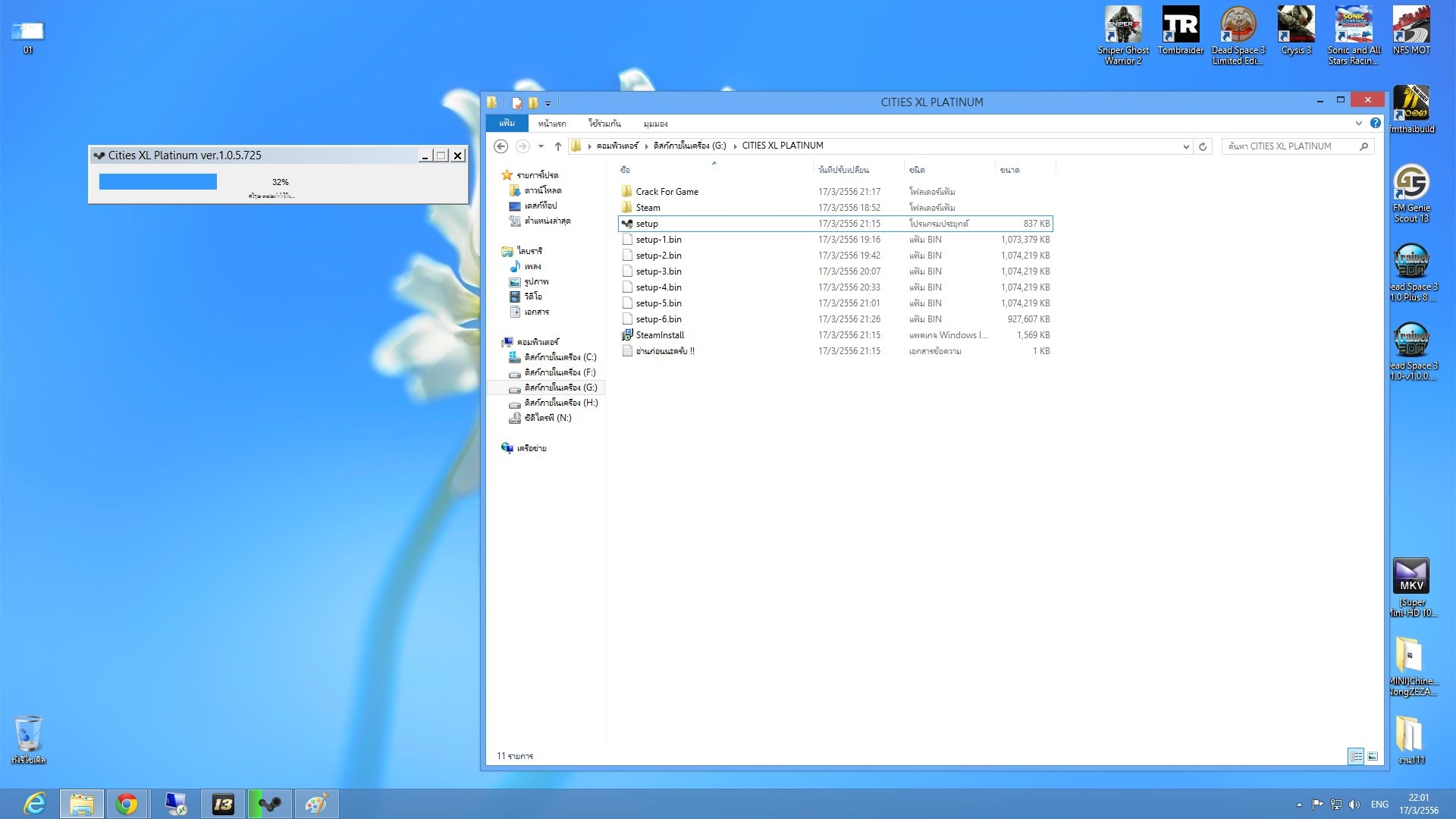Expand the ribbon with the chevron arrow
Screen dimensions: 1456x819
(x=1359, y=123)
